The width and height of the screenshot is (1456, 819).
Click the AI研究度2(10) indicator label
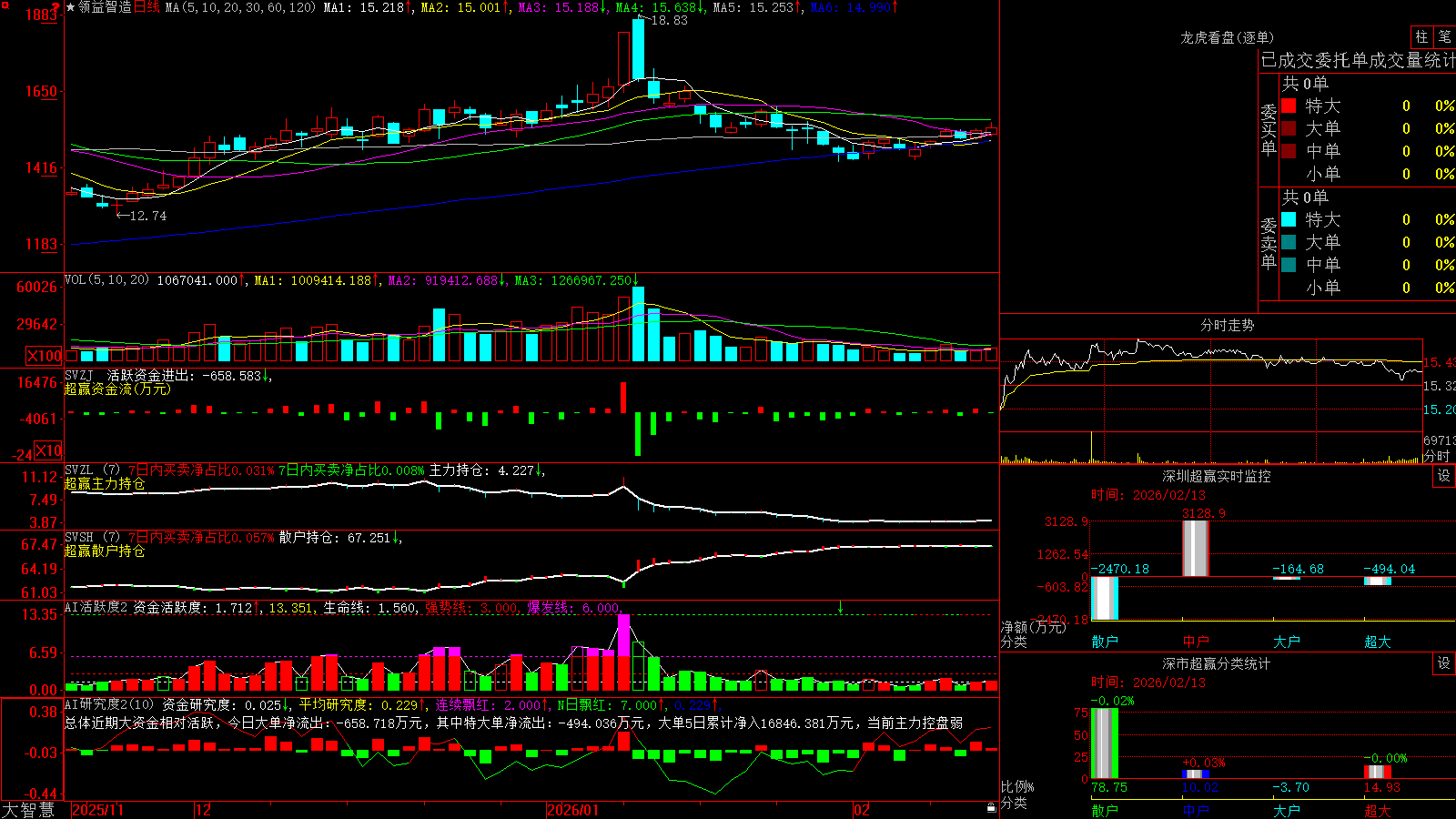tap(109, 704)
